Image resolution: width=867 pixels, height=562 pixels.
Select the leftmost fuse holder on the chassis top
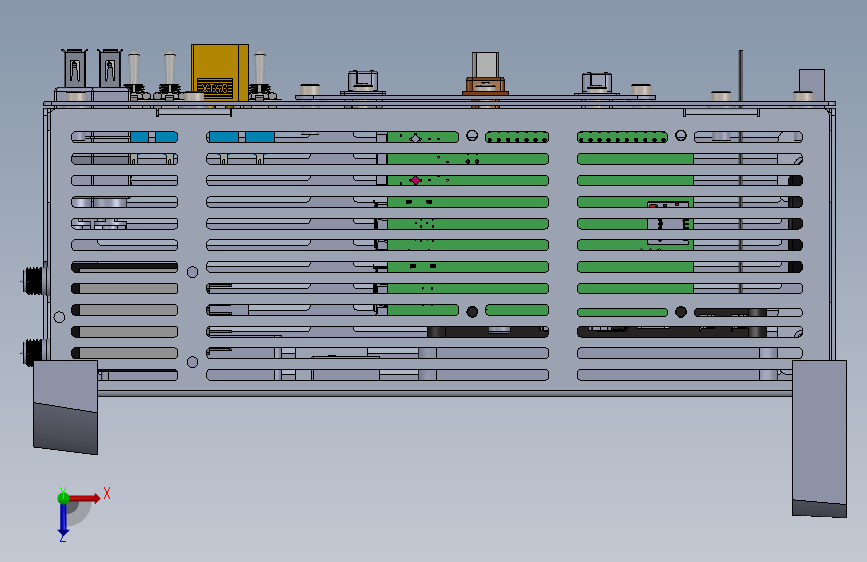click(x=75, y=68)
